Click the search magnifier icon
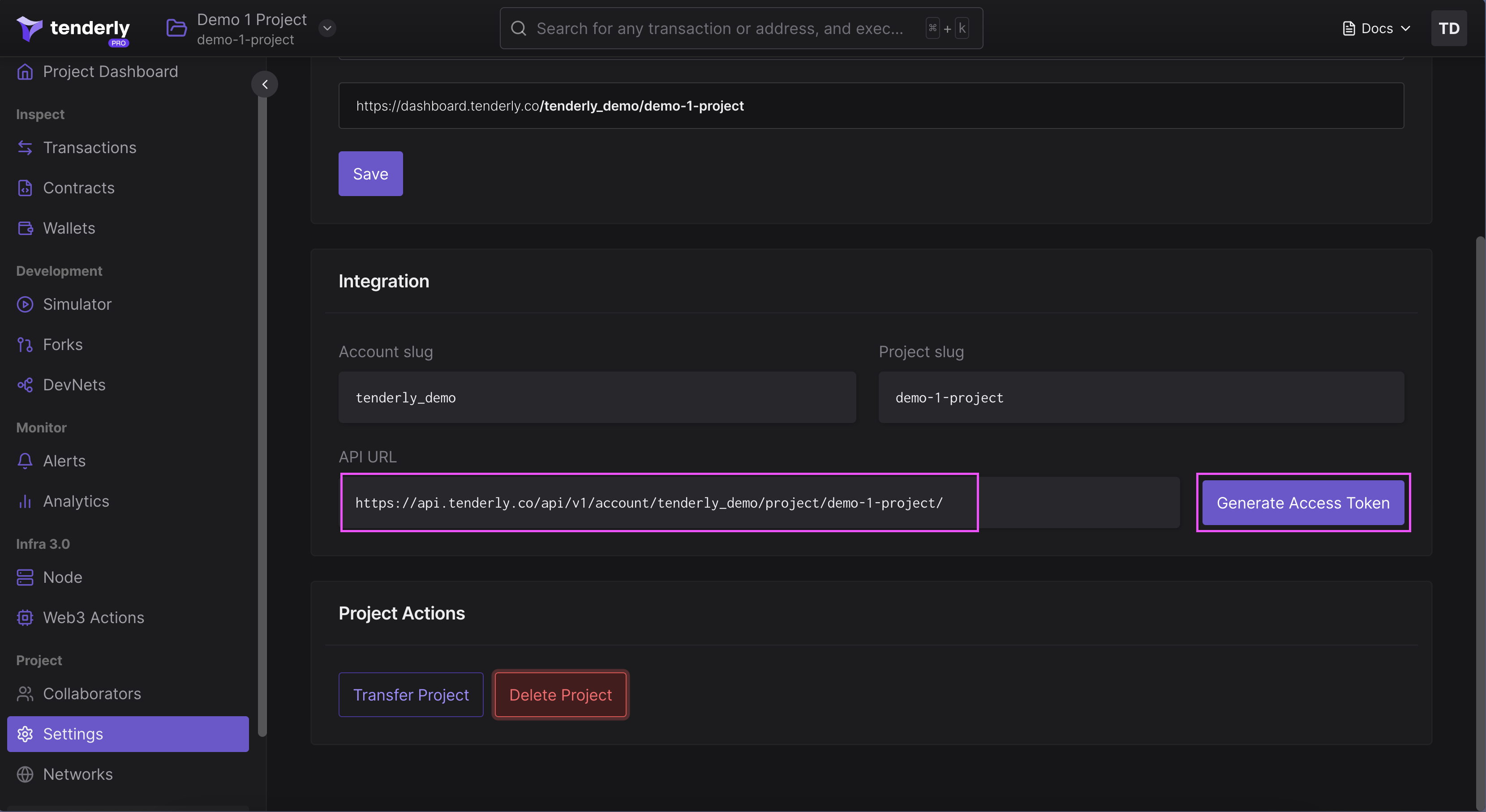The width and height of the screenshot is (1486, 812). (x=519, y=28)
